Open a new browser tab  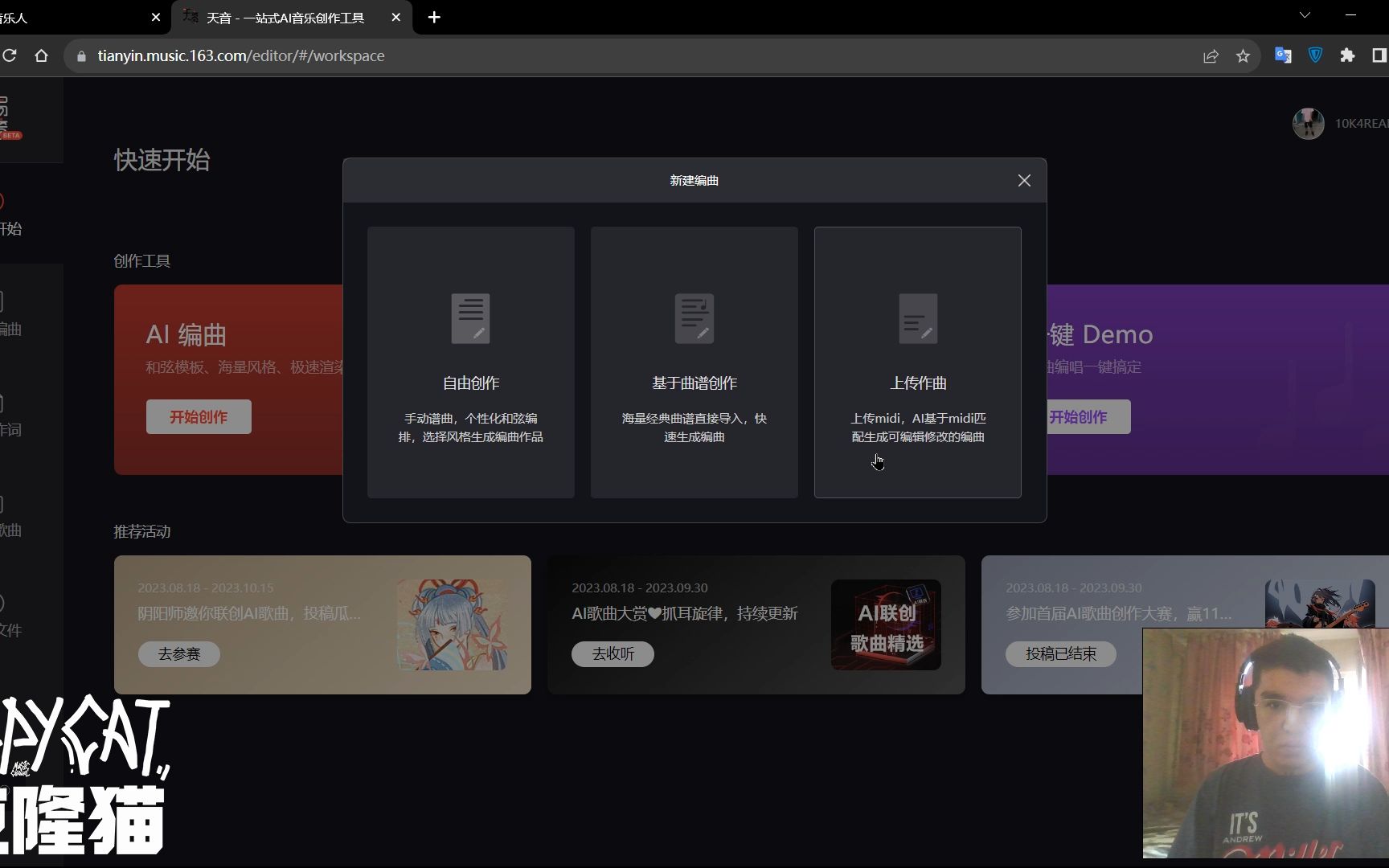[434, 17]
